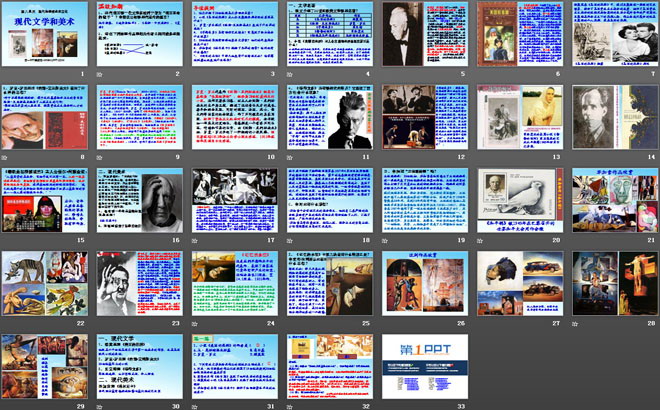Click the animation star icon under slide 19
The height and width of the screenshot is (410, 660).
point(385,241)
